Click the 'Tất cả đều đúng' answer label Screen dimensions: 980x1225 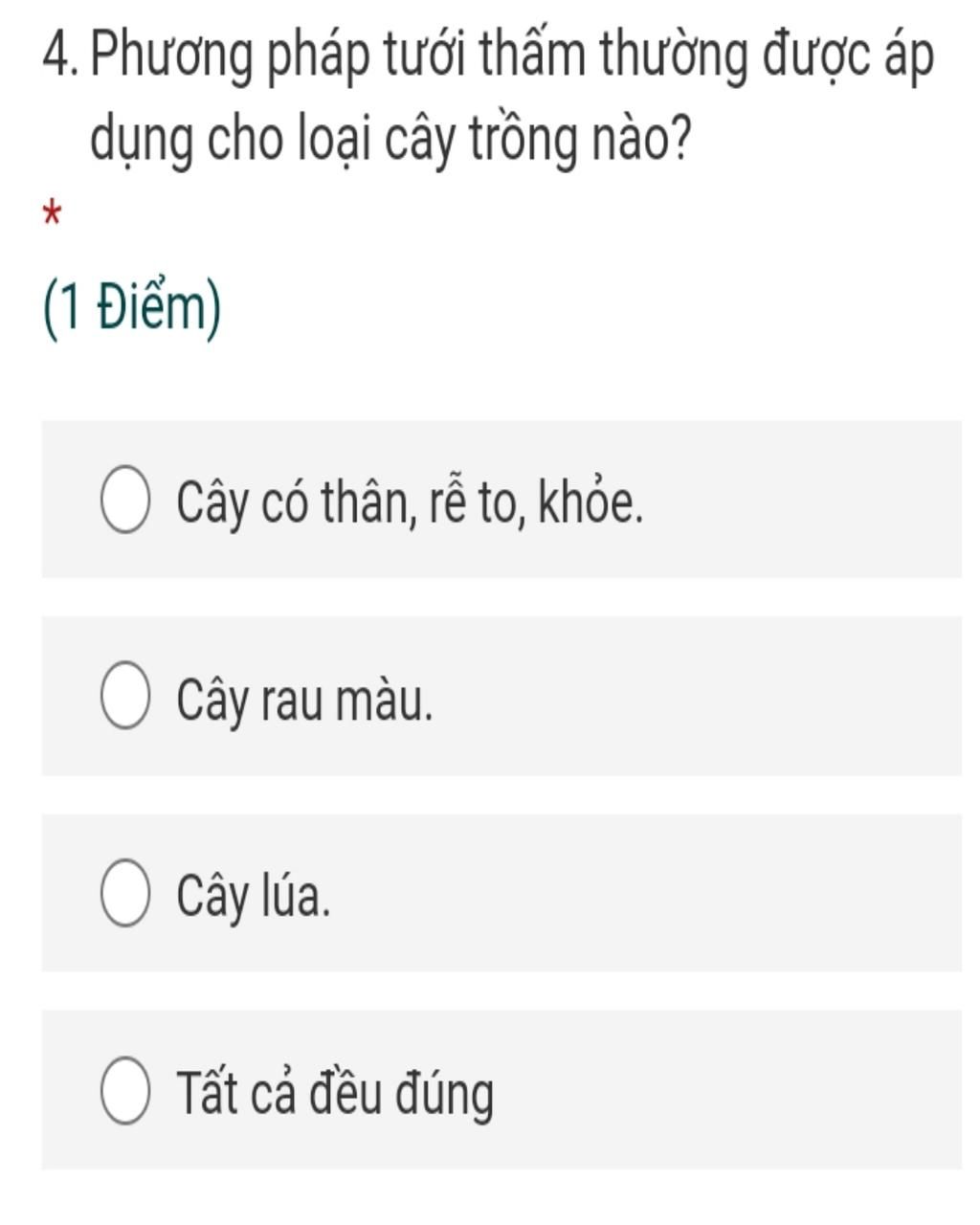(x=335, y=1093)
